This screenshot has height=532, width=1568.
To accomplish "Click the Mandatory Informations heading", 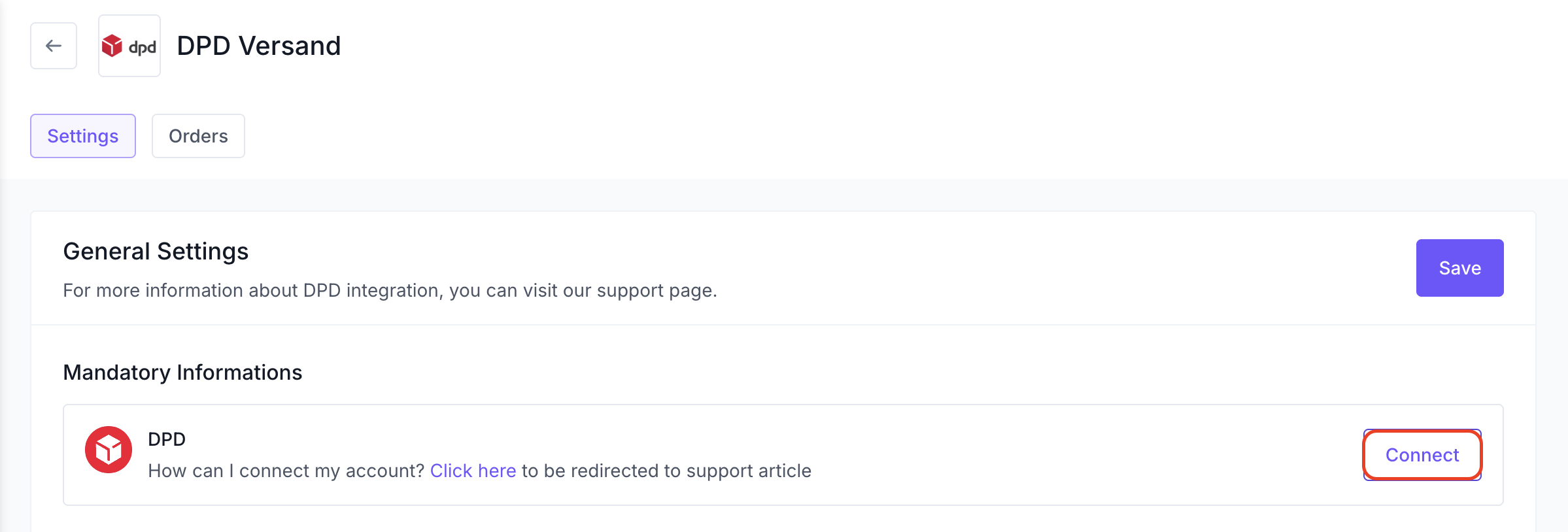I will (x=182, y=372).
